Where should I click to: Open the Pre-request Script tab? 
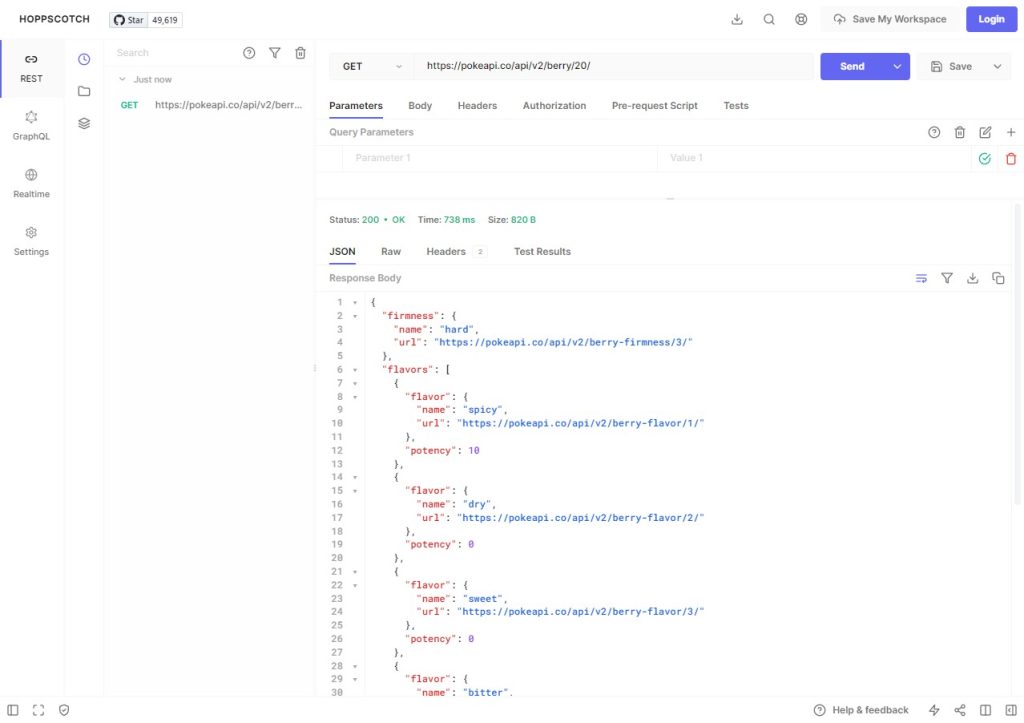point(654,106)
